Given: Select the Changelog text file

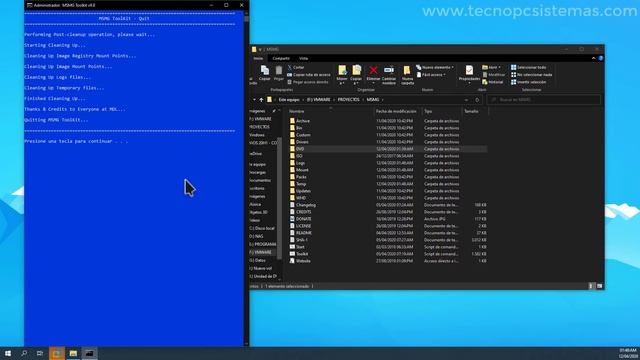Looking at the screenshot, I should 306,205.
